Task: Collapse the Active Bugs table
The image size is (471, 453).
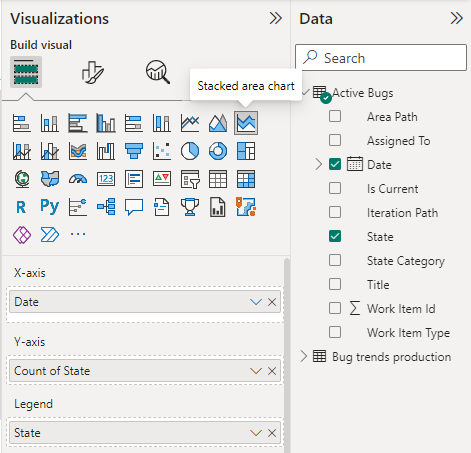Action: tap(306, 92)
